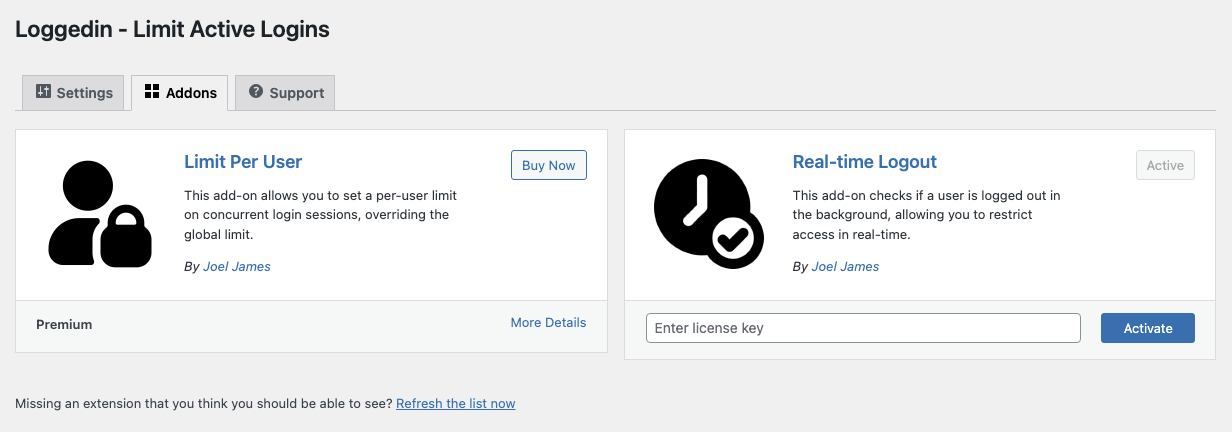Click Joel James author link under Real-time Logout

845,266
